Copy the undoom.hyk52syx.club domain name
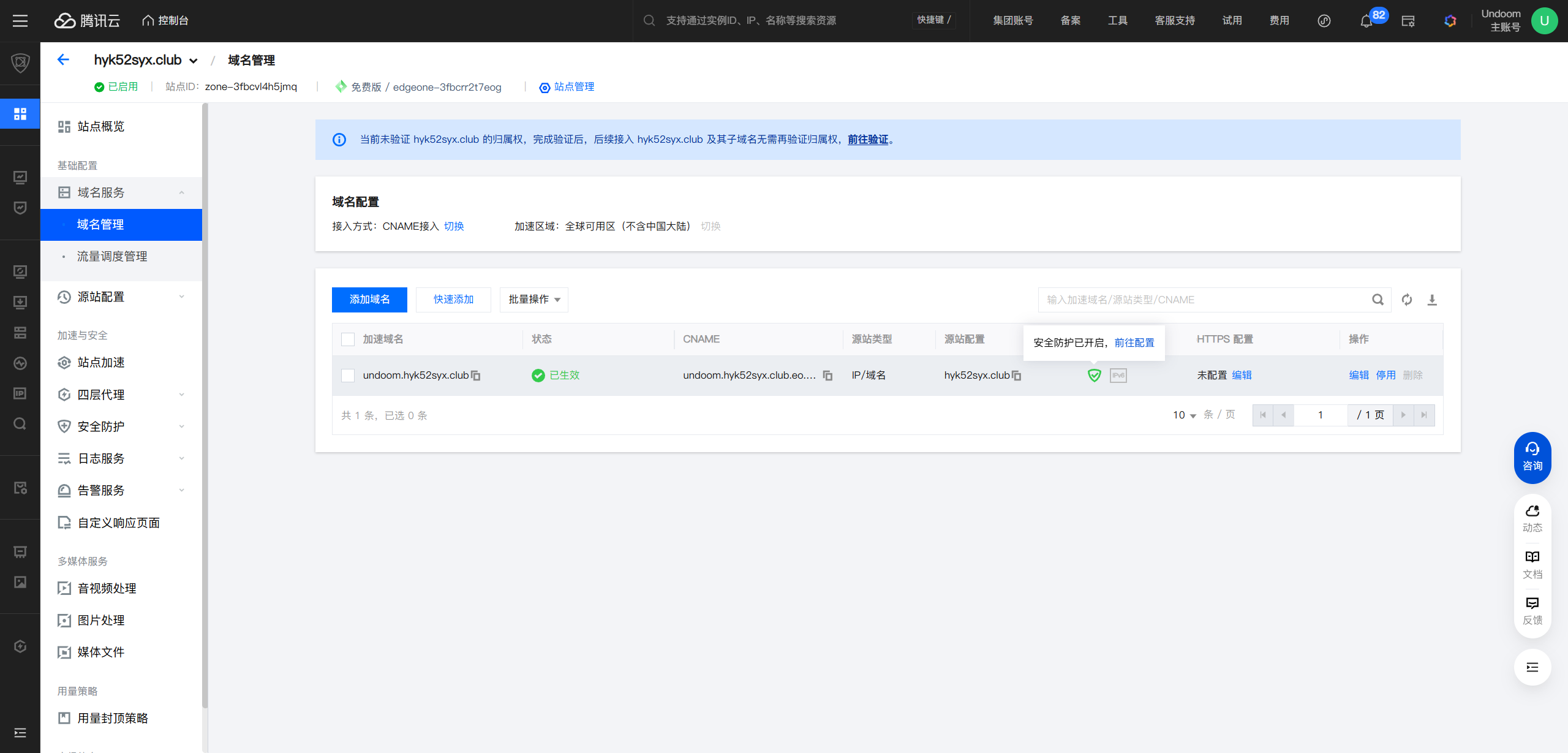 [476, 376]
